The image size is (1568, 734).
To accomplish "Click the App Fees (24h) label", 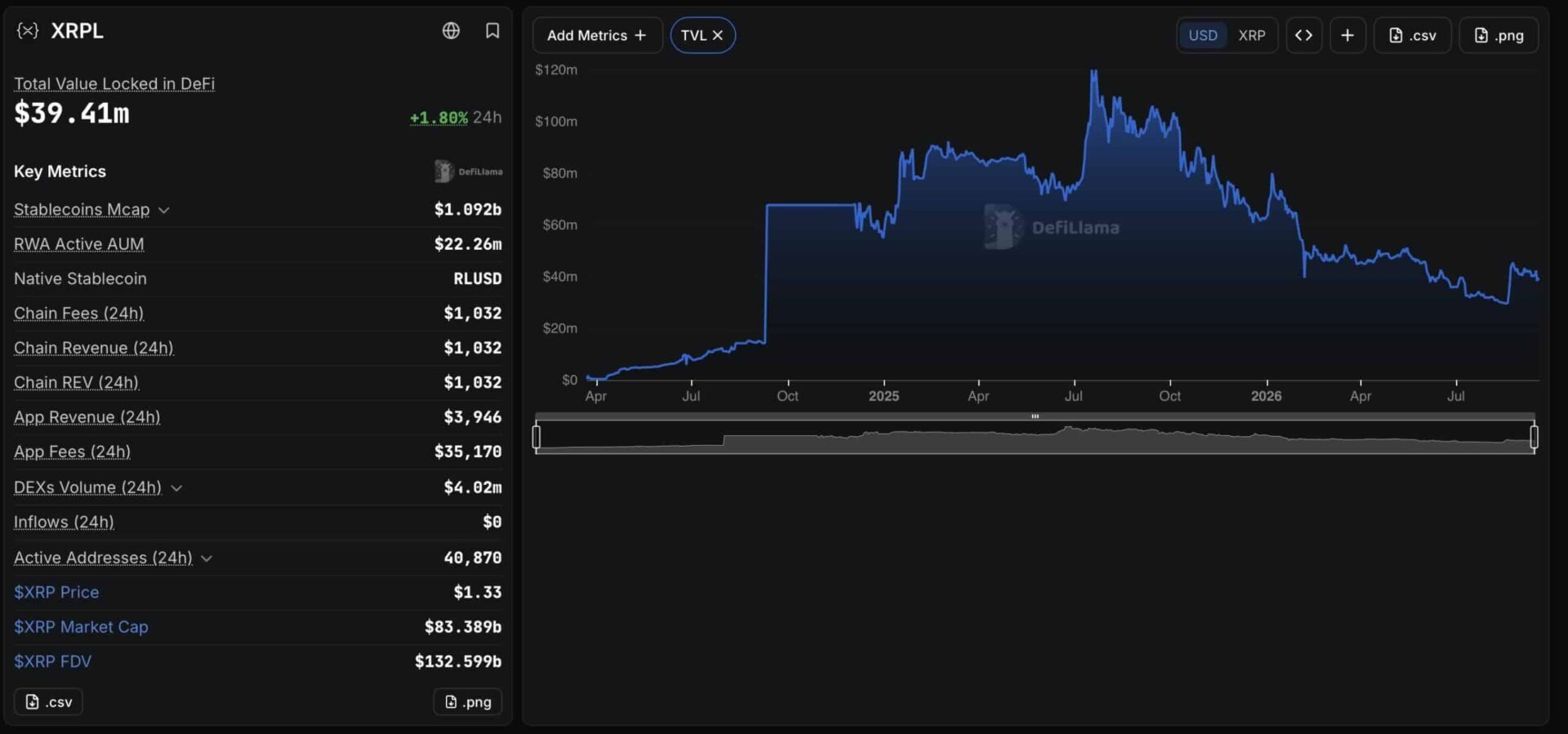I will (x=73, y=452).
